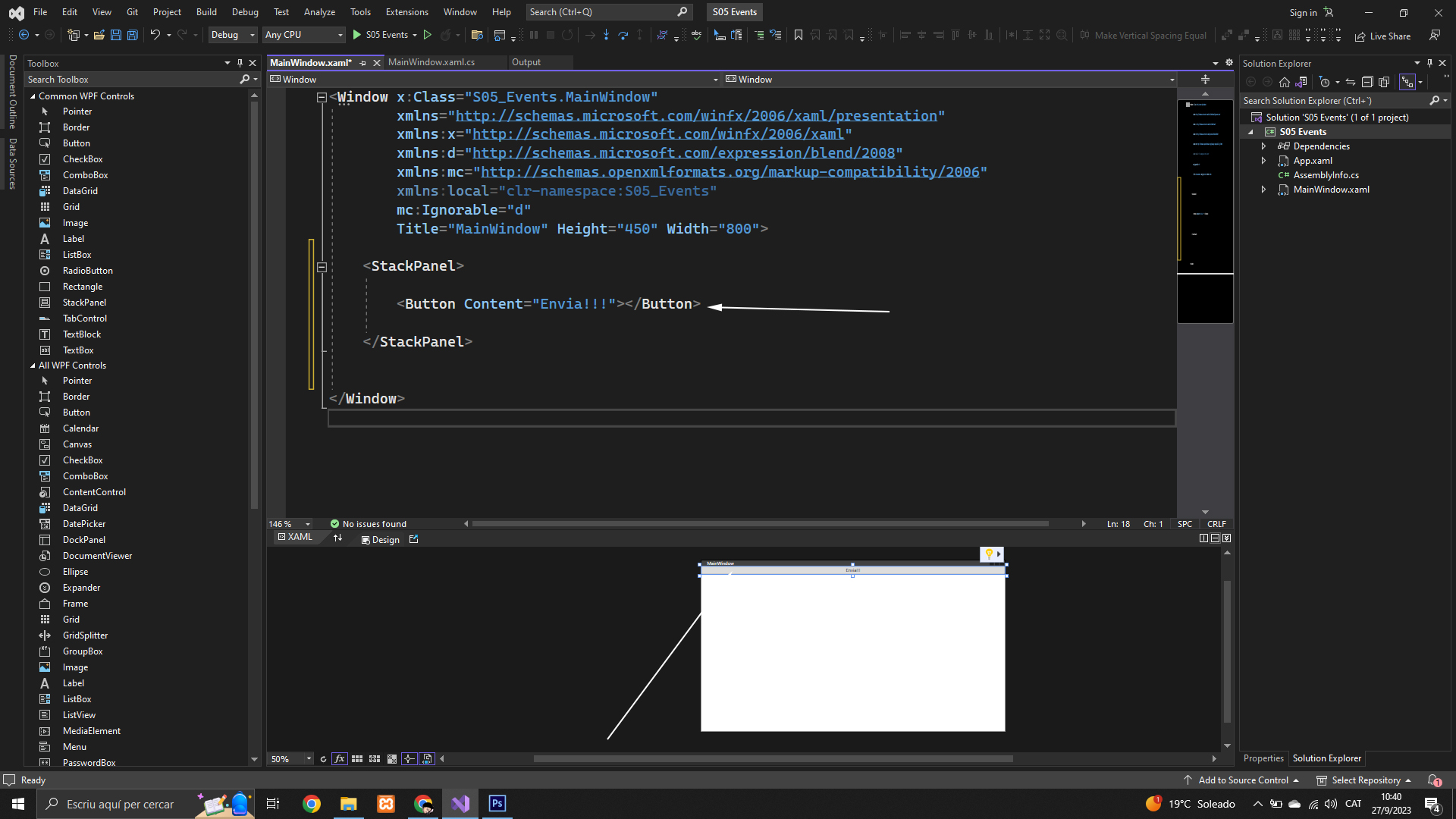Switch to MainWindow.xaml.cs tab

(x=431, y=62)
